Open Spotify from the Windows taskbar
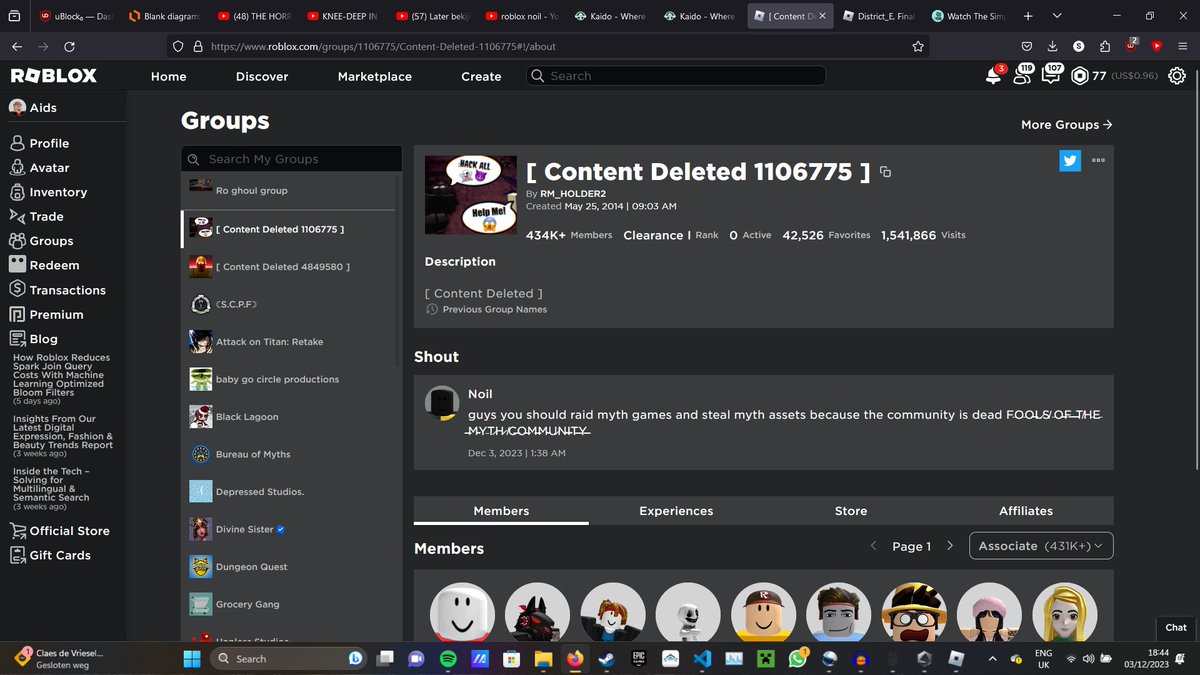Image resolution: width=1200 pixels, height=675 pixels. pos(448,659)
